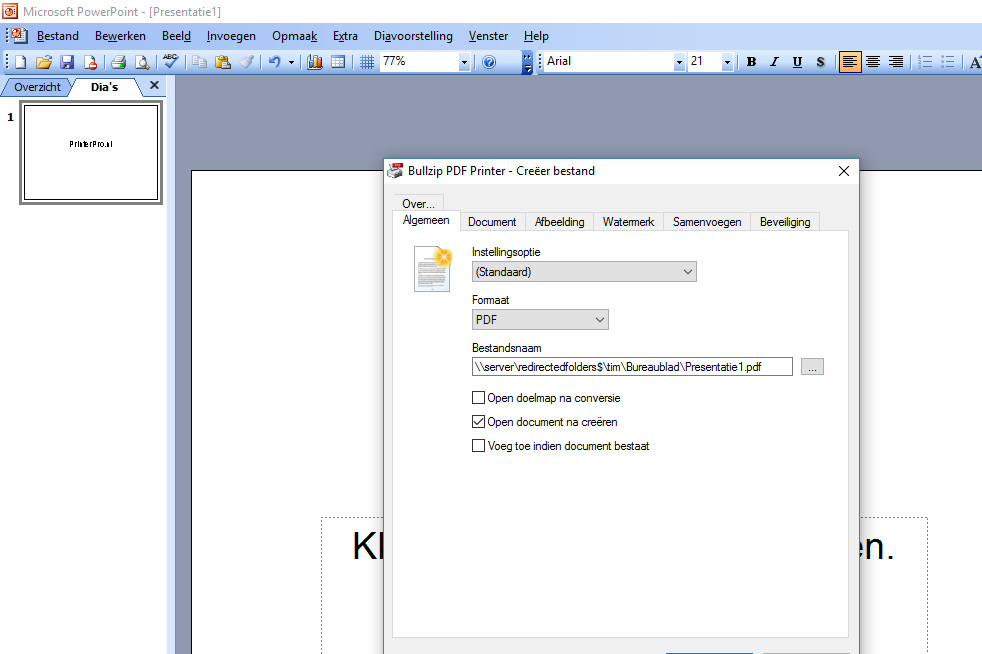Close the slides pane with the X

point(154,85)
